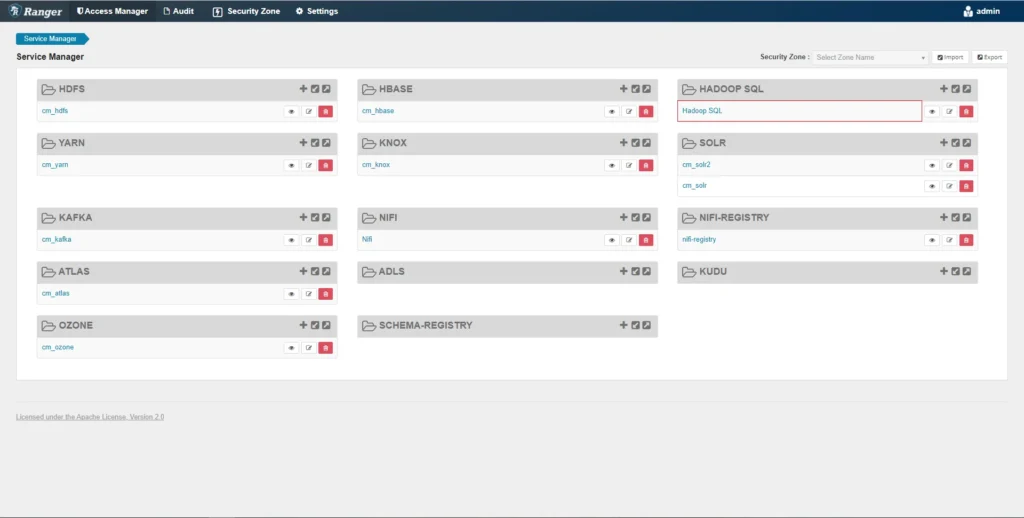This screenshot has height=518, width=1024.
Task: View cm_yarn details using eye icon
Action: click(291, 165)
